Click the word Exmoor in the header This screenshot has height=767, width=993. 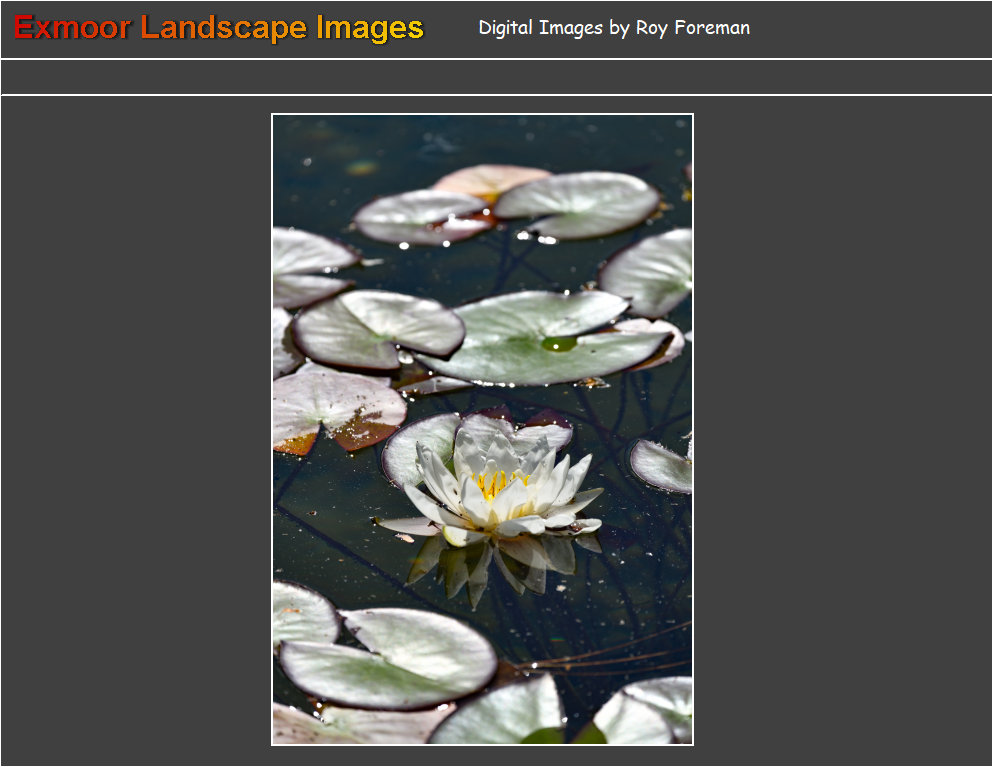72,28
